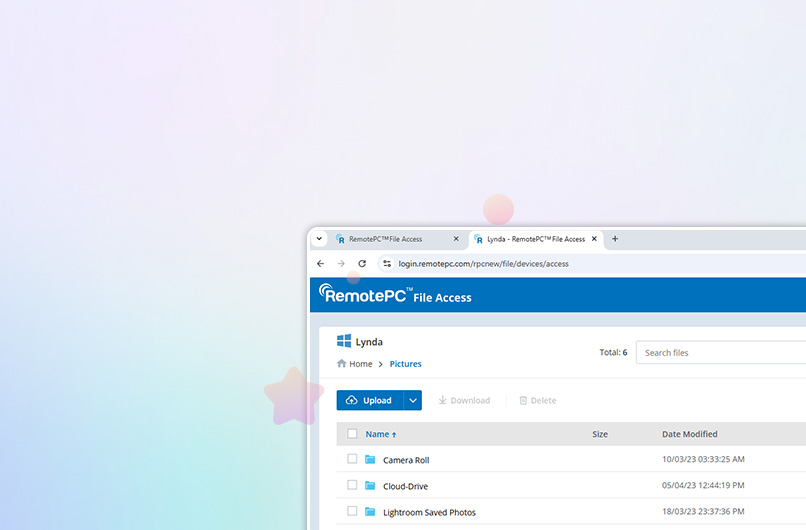
Task: Reload the current page
Action: (x=362, y=264)
